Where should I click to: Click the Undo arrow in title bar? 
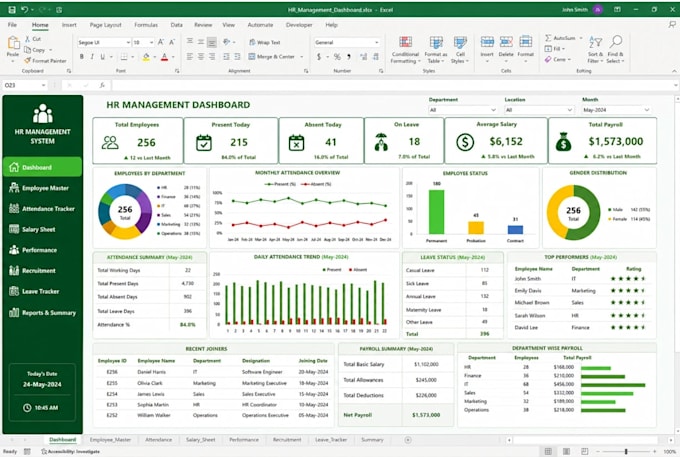[x=25, y=10]
